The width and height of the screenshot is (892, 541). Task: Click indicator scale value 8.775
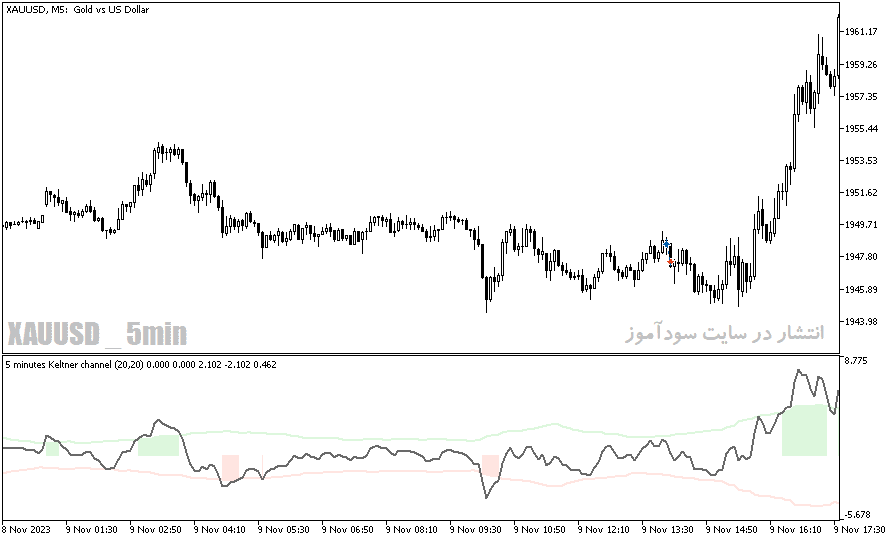857,361
